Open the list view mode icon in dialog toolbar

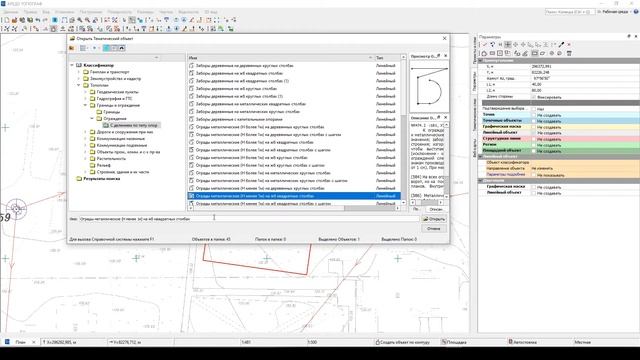tap(83, 48)
